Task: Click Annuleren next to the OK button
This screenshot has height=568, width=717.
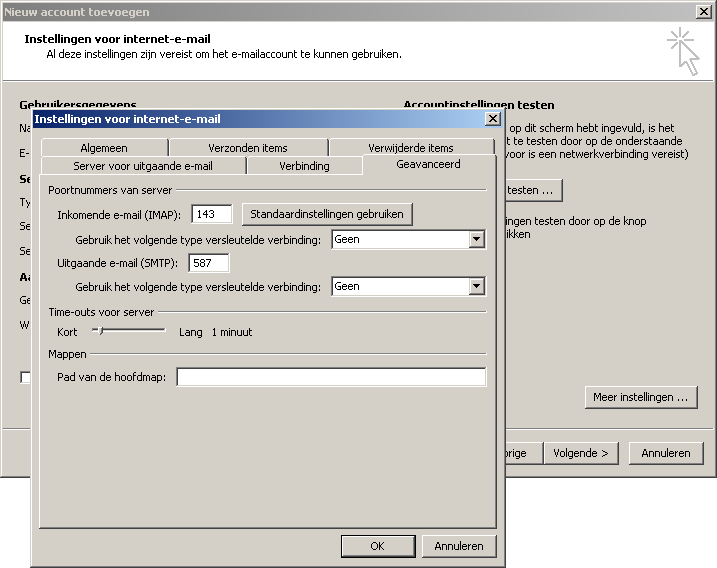Action: coord(459,546)
